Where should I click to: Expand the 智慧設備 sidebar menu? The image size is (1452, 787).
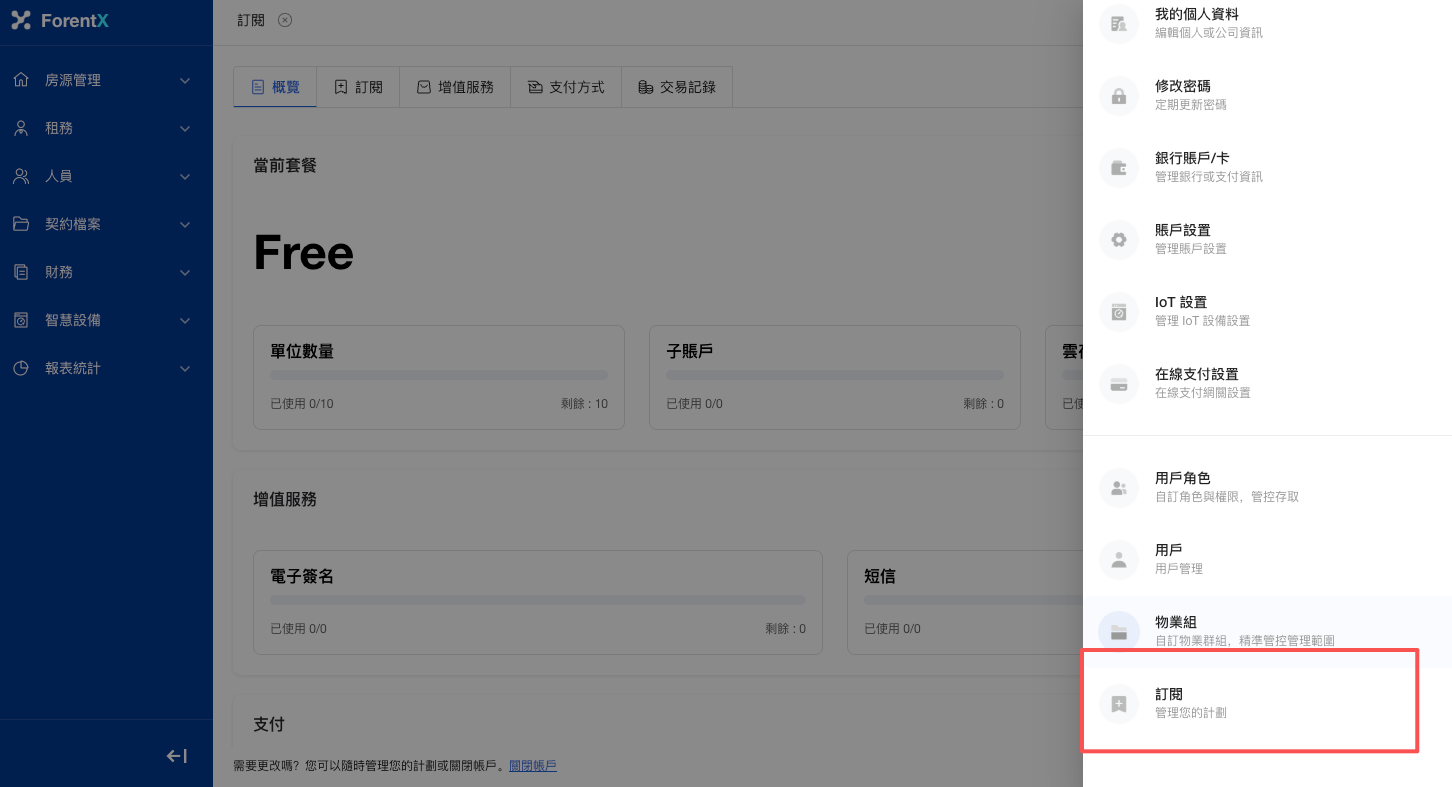pos(105,320)
